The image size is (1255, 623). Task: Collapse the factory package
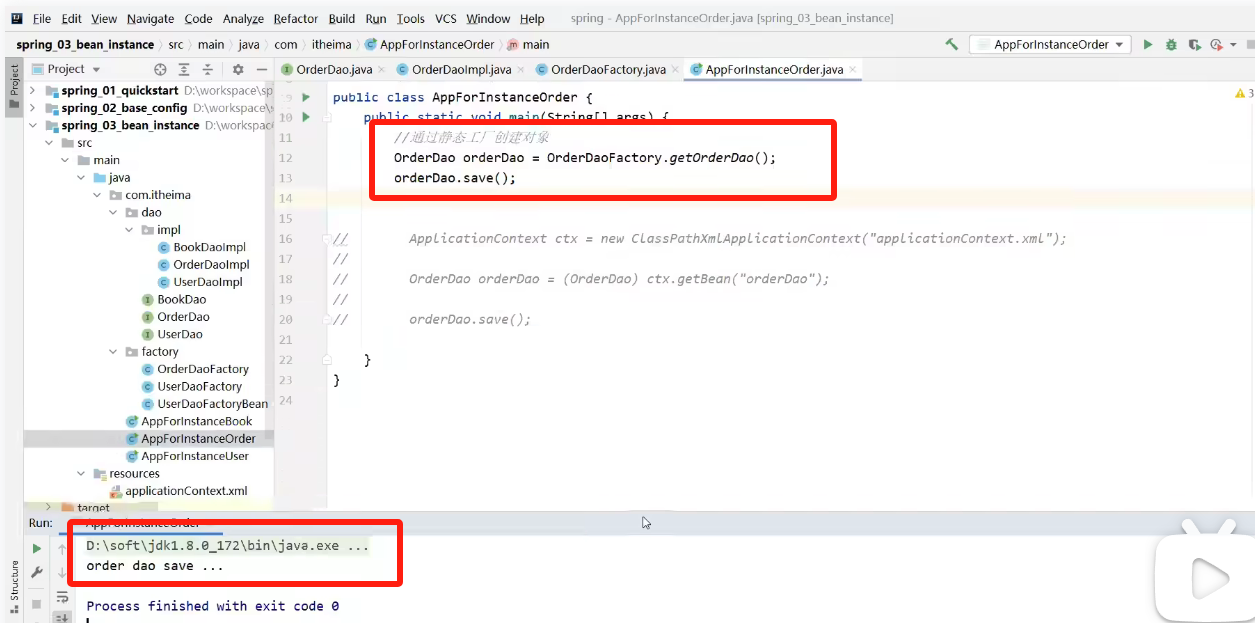(x=113, y=351)
